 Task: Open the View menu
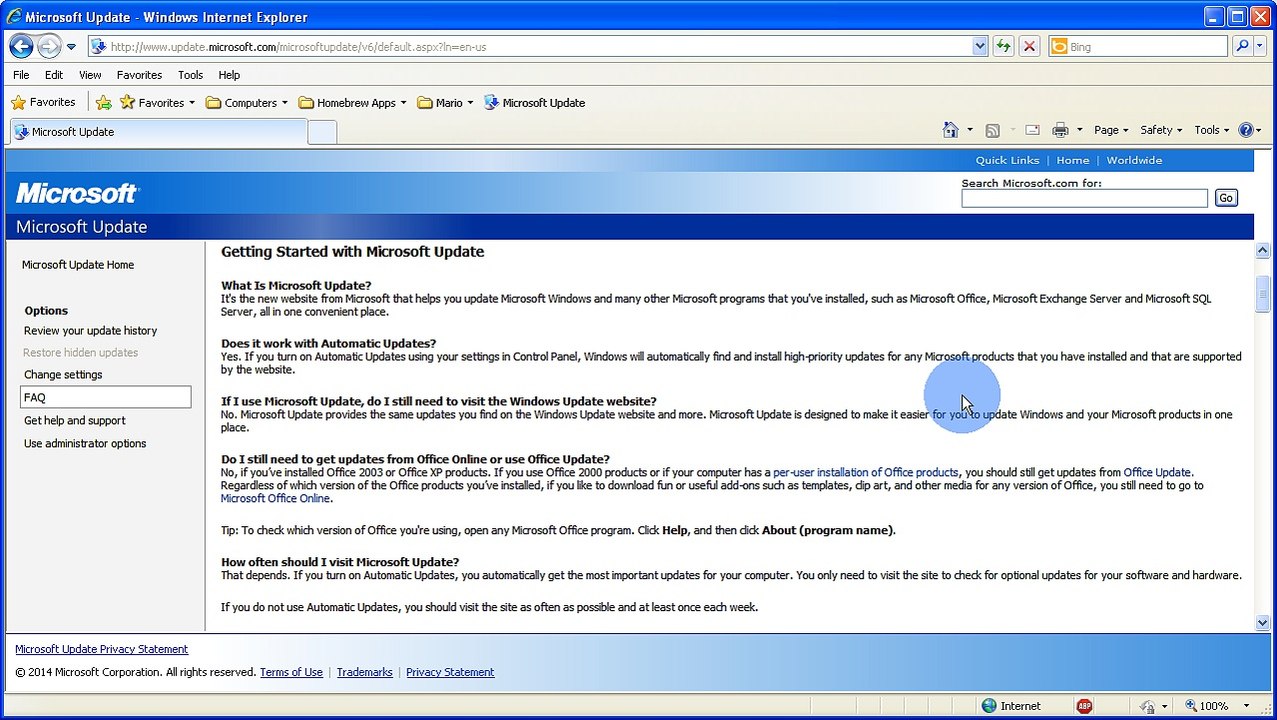(x=90, y=75)
